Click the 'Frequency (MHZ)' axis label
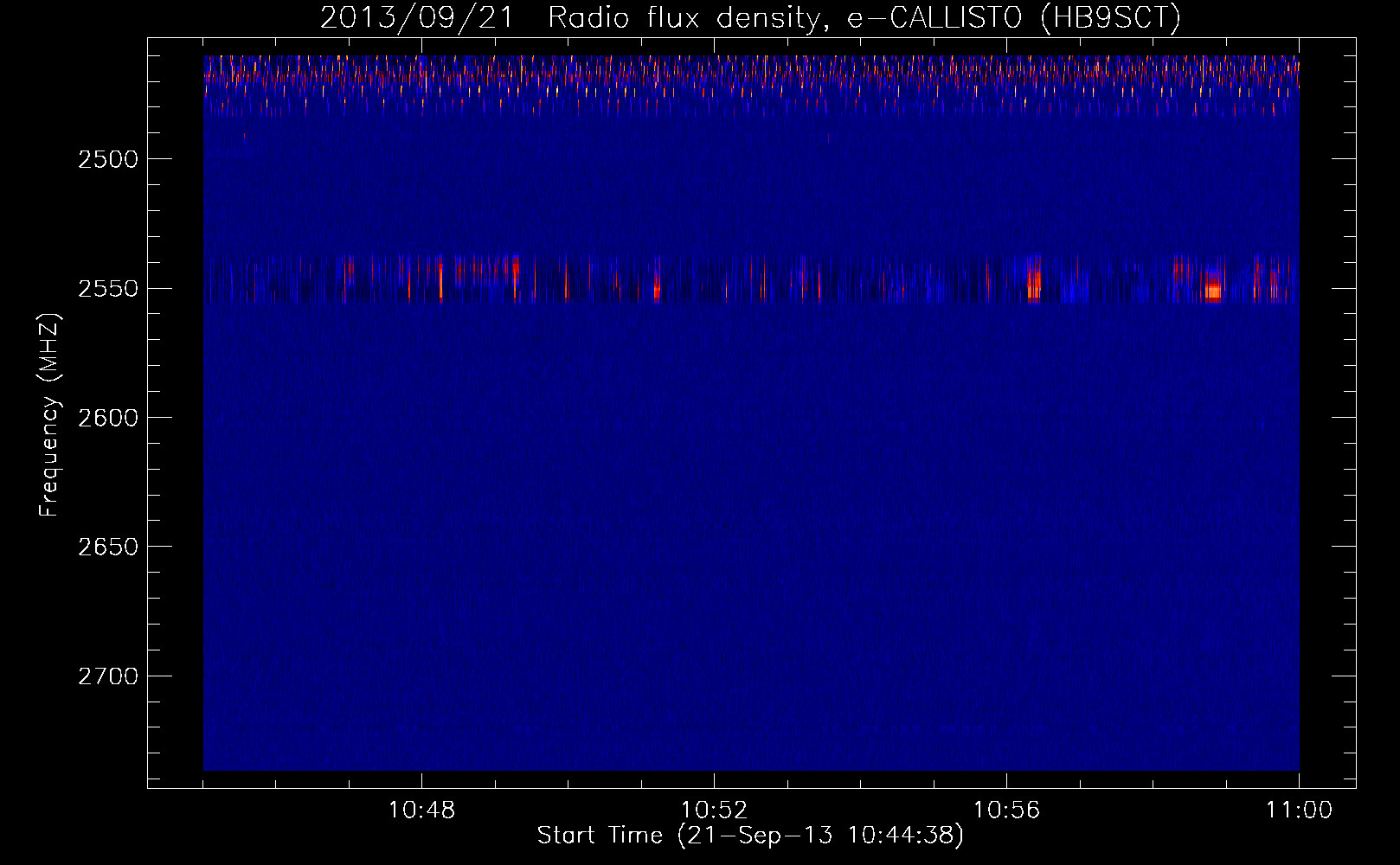The height and width of the screenshot is (865, 1400). point(49,416)
